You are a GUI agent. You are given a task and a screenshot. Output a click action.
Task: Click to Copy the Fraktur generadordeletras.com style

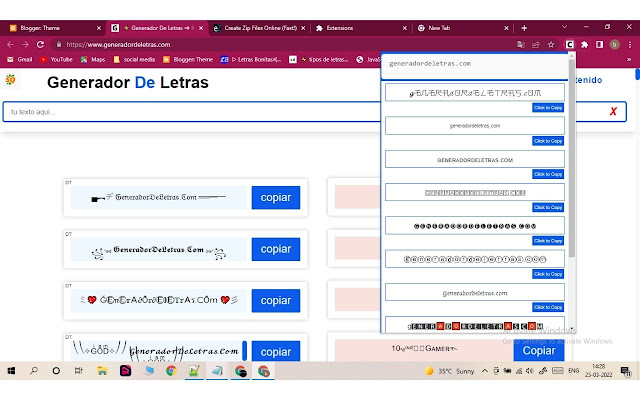click(x=548, y=307)
